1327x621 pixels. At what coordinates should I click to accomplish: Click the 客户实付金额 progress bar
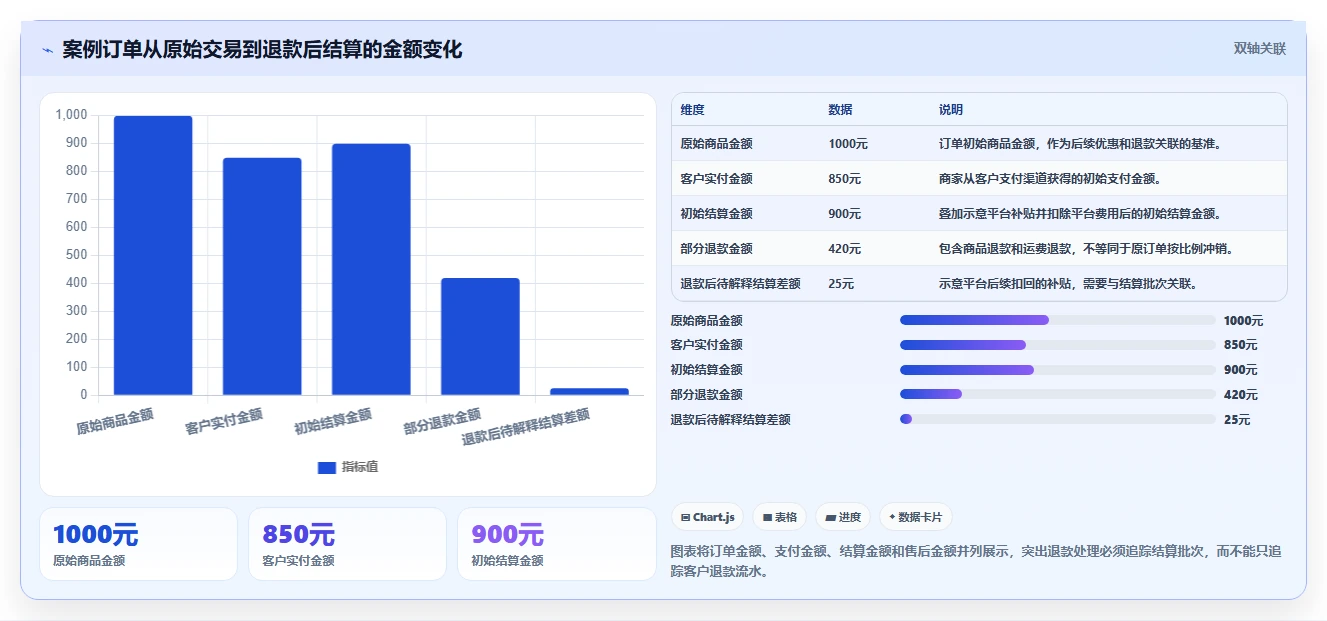[1058, 345]
